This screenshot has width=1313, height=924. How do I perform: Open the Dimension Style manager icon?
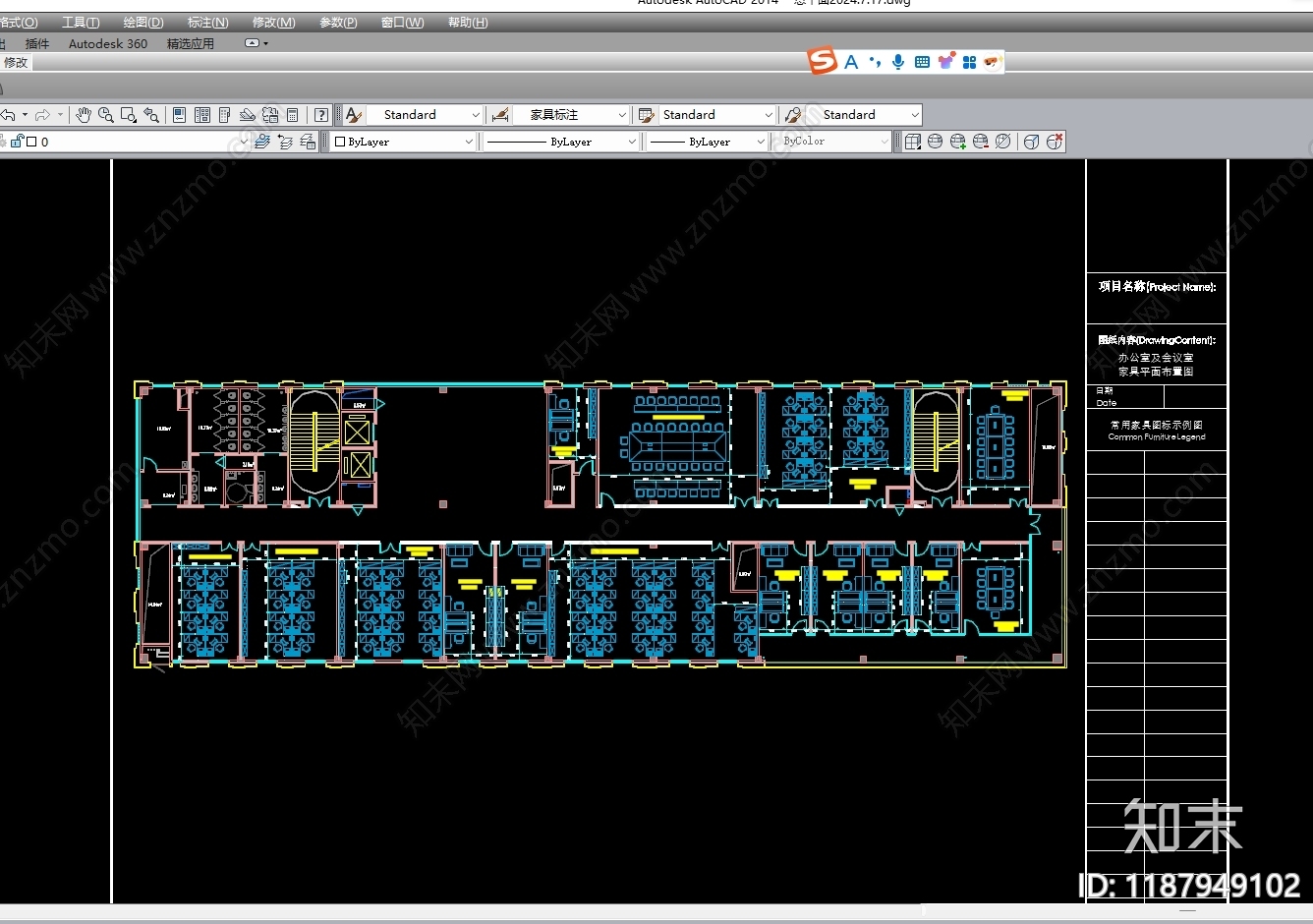pos(500,115)
